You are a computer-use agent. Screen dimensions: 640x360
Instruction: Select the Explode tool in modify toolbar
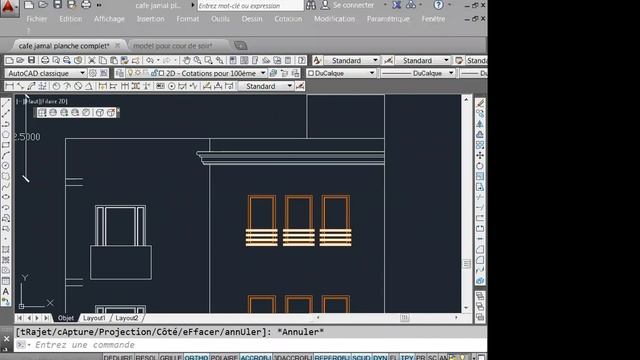tap(480, 281)
